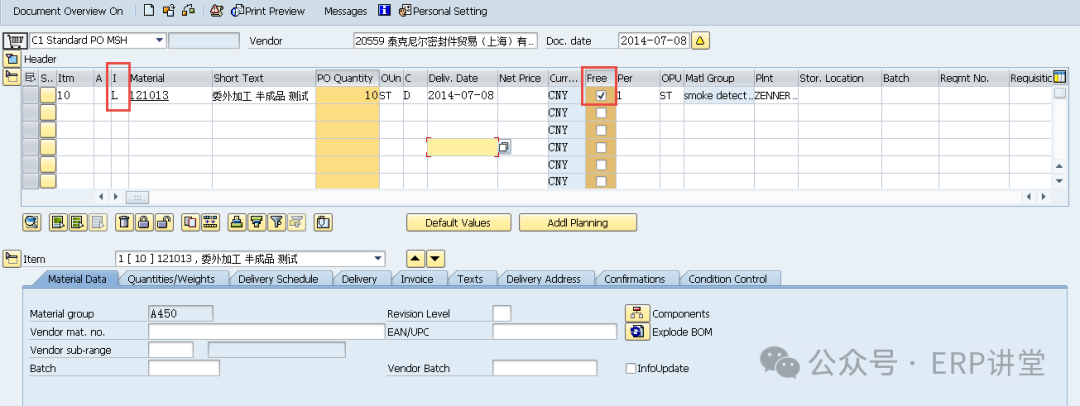Open table column settings icon
The height and width of the screenshot is (406, 1080).
(1059, 78)
